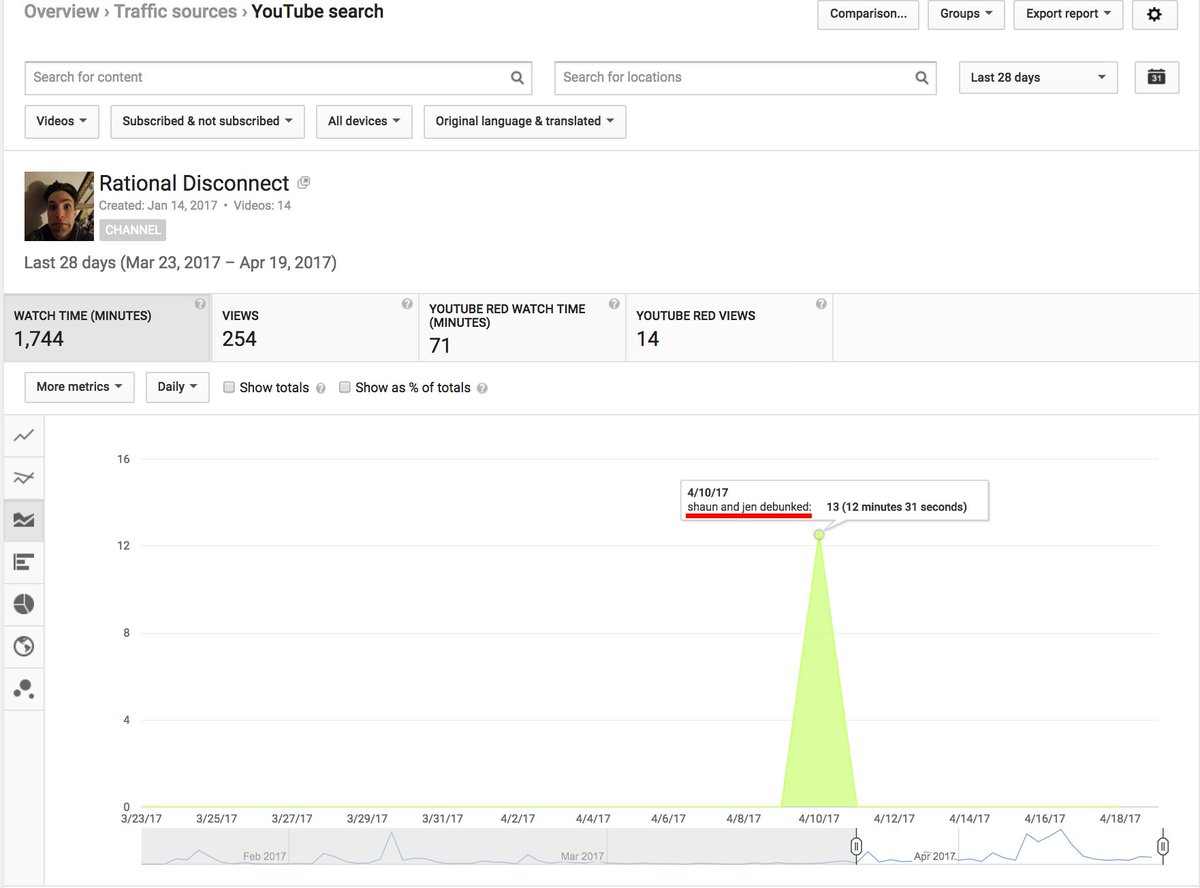The image size is (1200, 888).
Task: Open channel link icon beside Rational Disconnect
Action: pos(304,183)
